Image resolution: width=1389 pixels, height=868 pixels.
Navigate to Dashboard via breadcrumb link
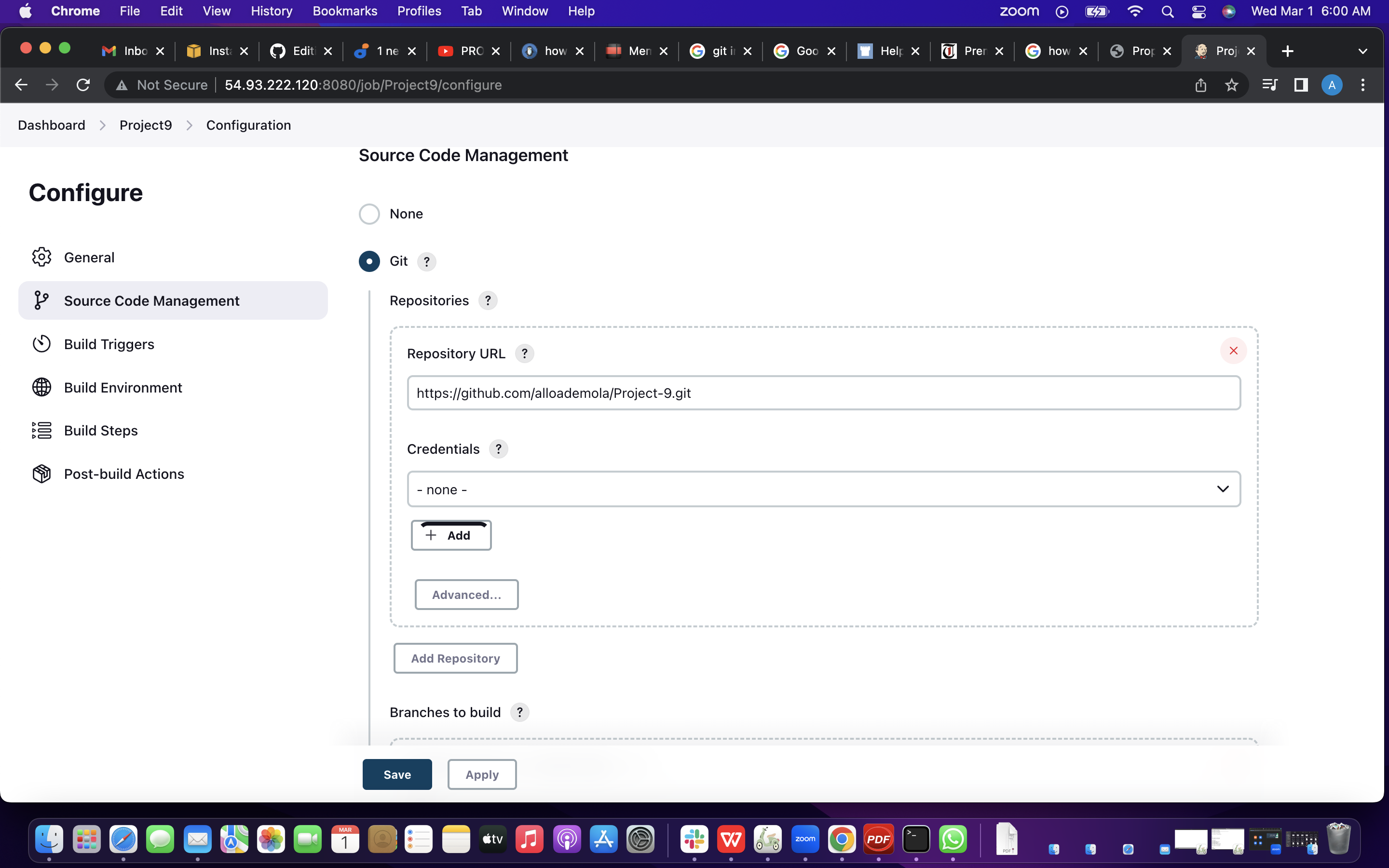click(x=51, y=124)
